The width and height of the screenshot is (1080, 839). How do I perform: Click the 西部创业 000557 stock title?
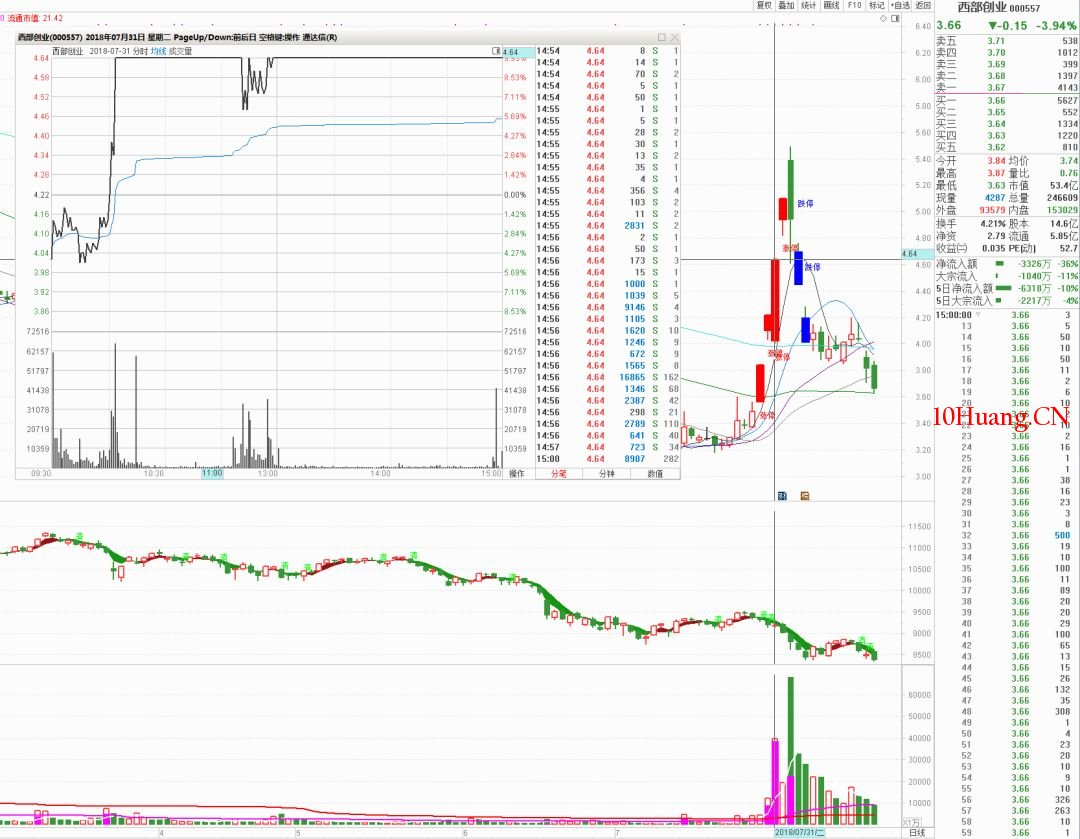coord(998,8)
